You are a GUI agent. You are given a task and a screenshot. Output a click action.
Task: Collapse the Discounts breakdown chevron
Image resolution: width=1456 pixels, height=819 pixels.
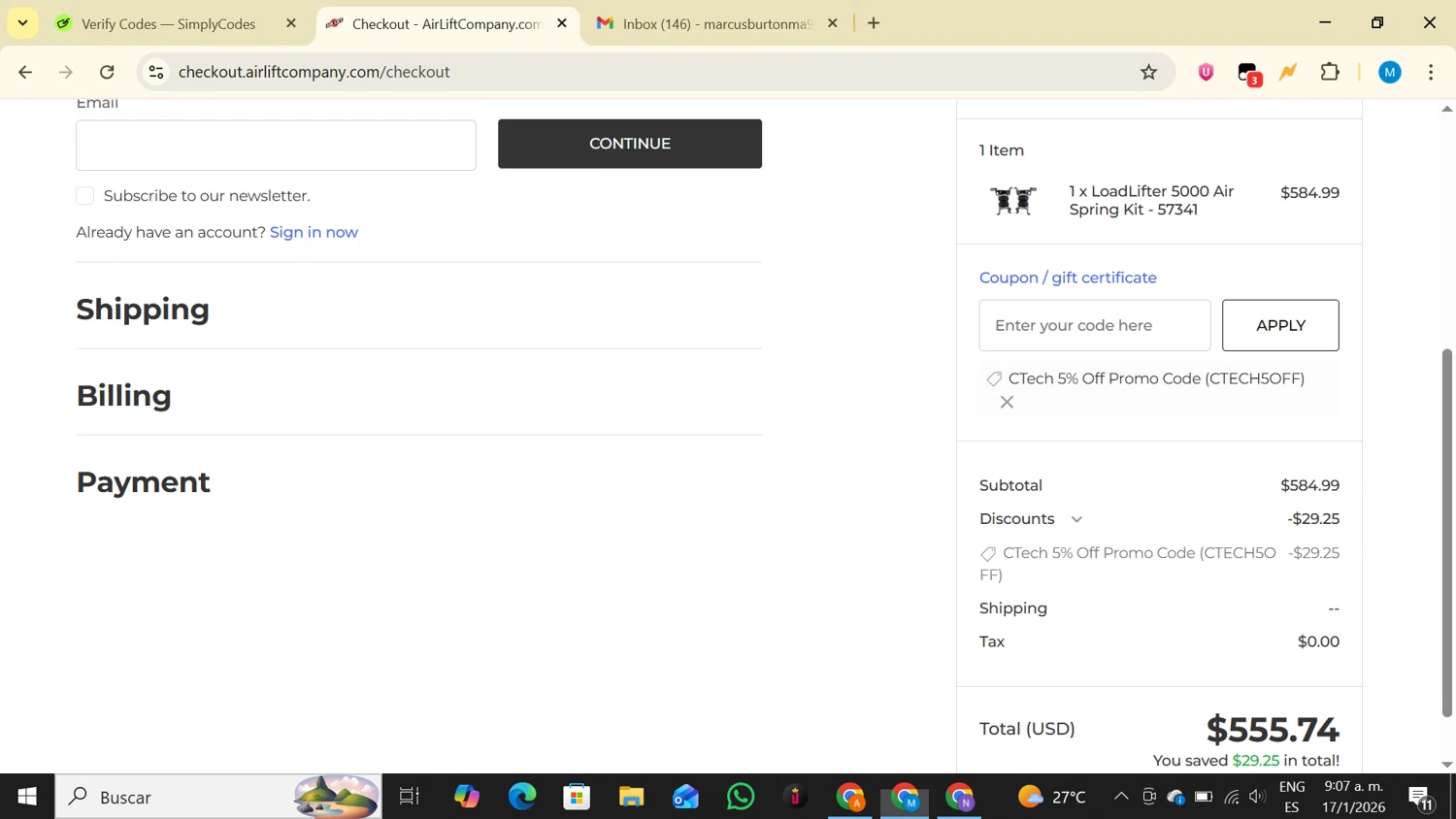click(x=1076, y=519)
